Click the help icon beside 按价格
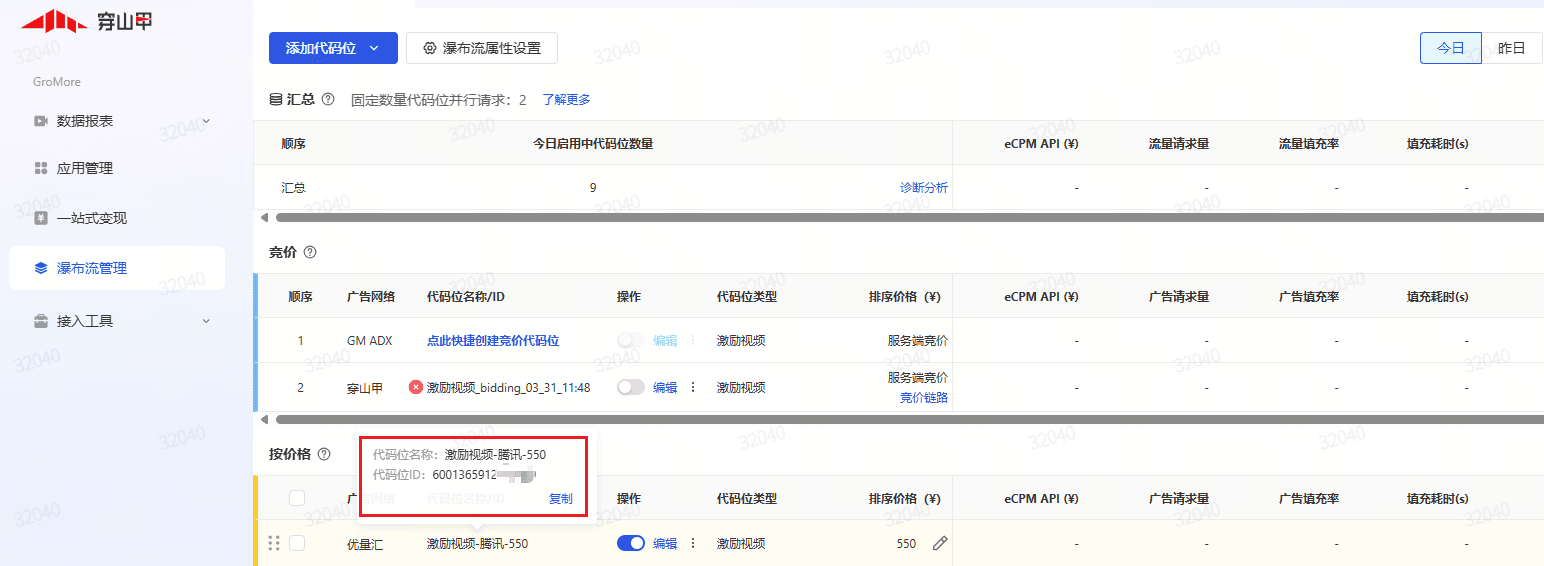 pos(324,454)
